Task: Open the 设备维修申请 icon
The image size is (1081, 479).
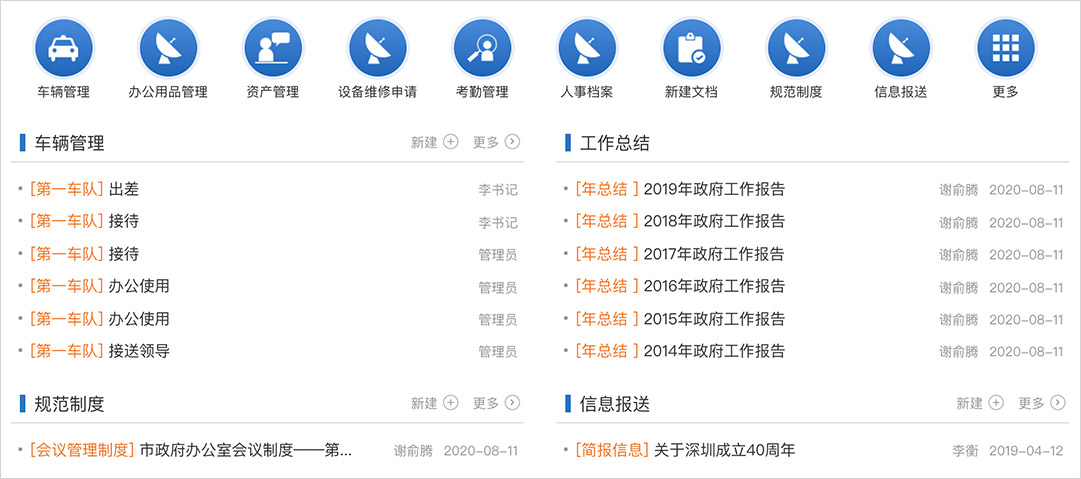Action: (x=377, y=48)
